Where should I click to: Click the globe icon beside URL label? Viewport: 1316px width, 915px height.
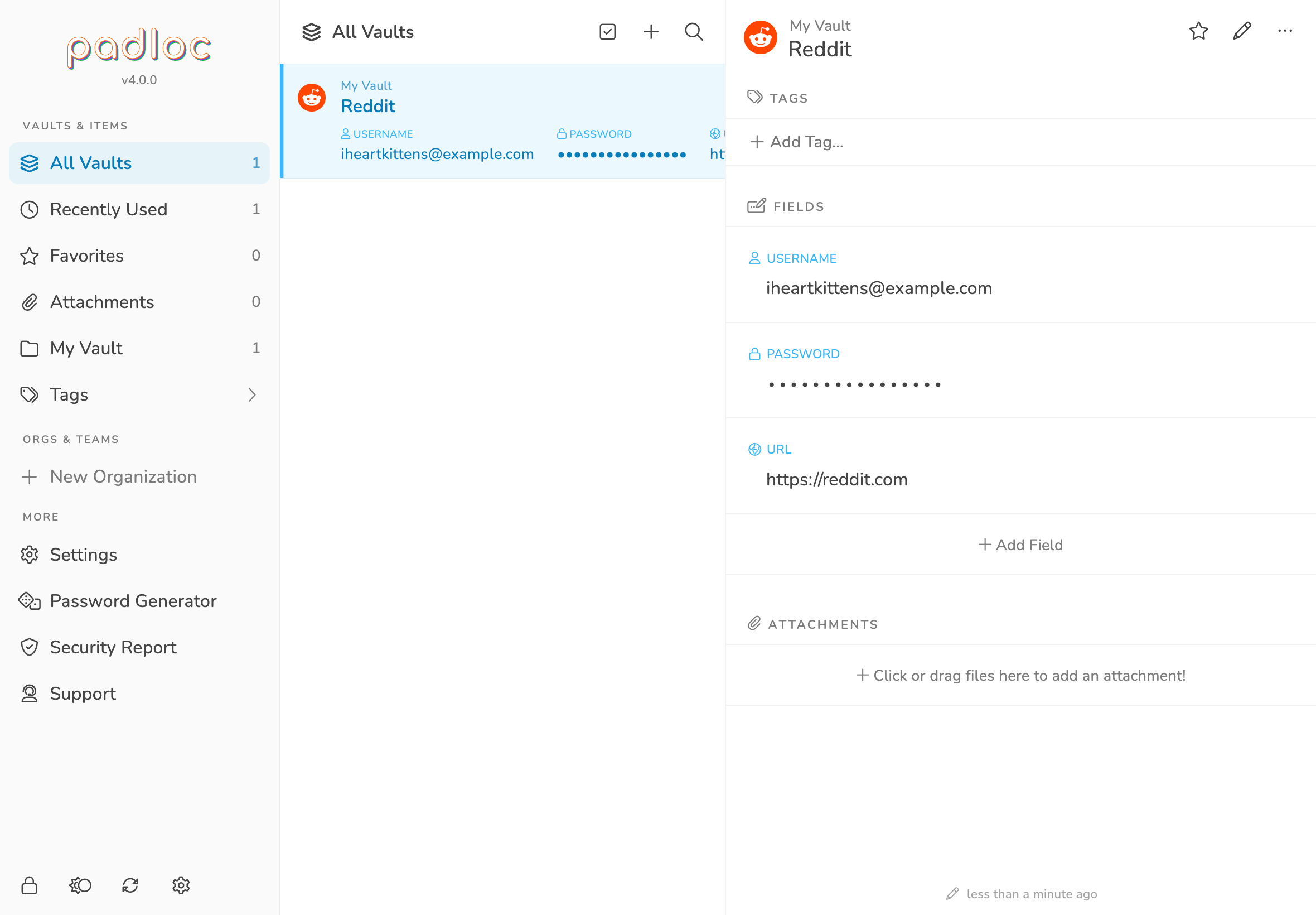click(754, 450)
